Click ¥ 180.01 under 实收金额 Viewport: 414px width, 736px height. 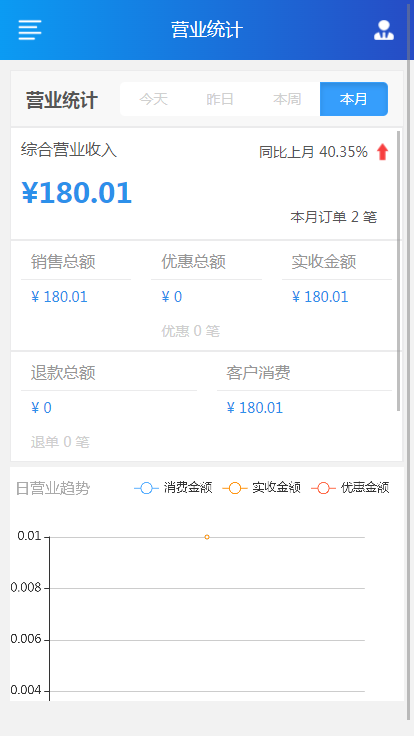tap(320, 297)
